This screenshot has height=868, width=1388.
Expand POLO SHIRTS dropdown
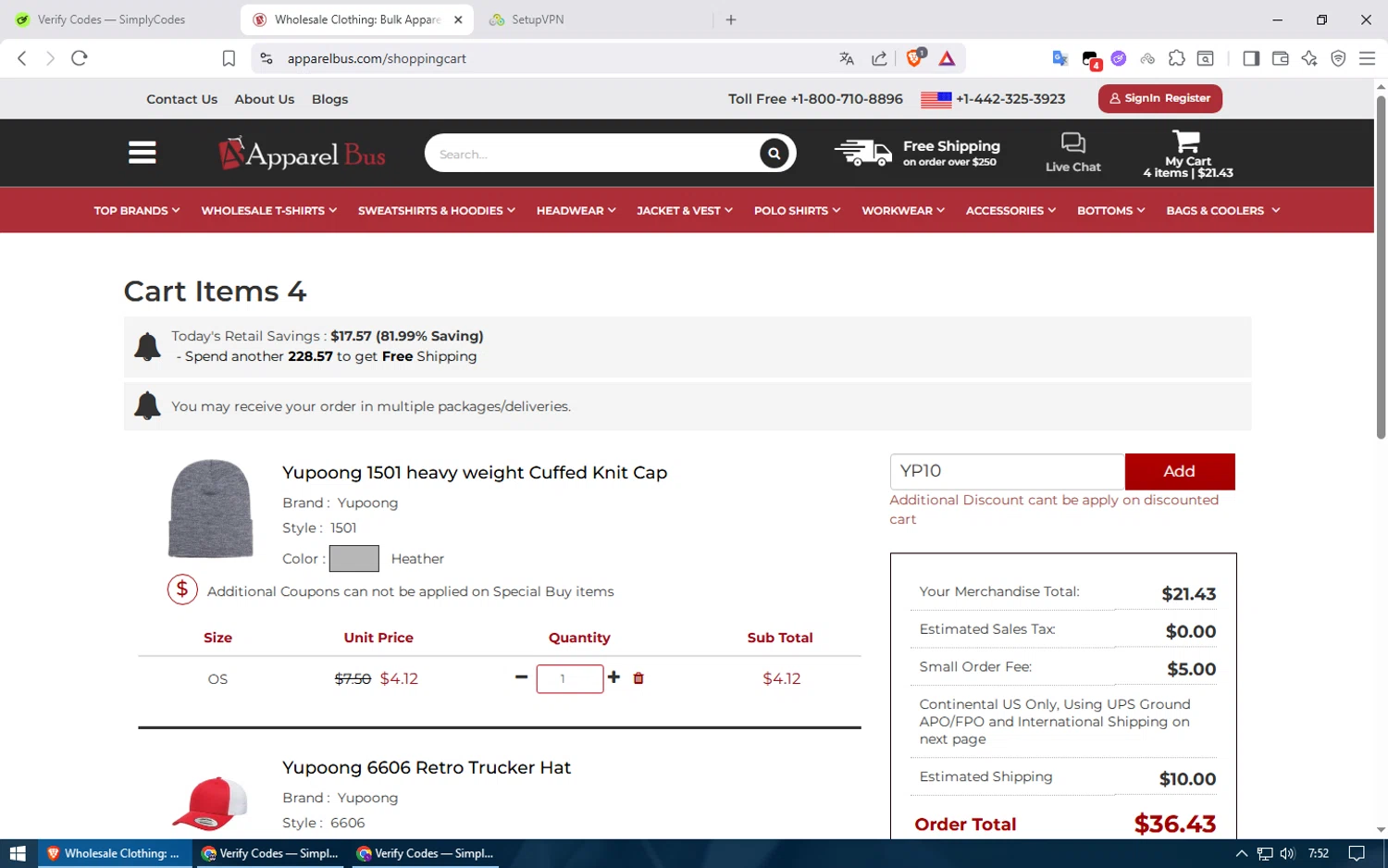(798, 211)
